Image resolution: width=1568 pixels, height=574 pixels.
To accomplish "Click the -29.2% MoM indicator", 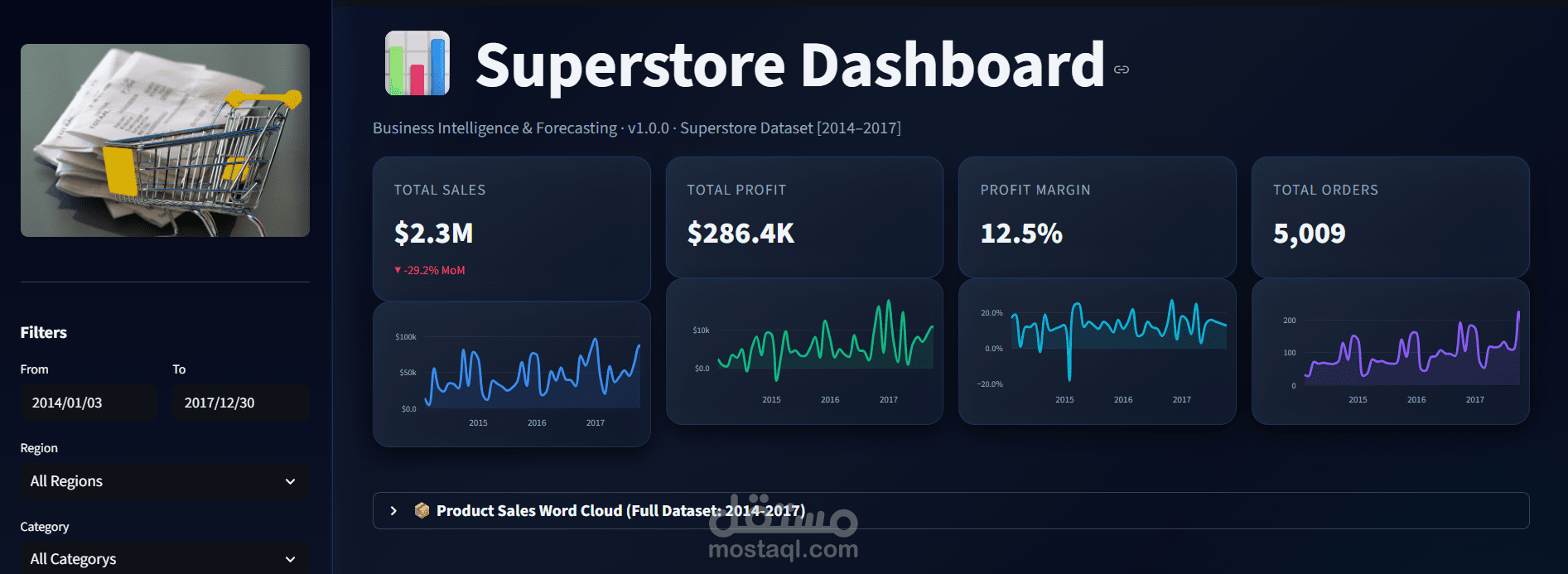I will click(x=430, y=270).
